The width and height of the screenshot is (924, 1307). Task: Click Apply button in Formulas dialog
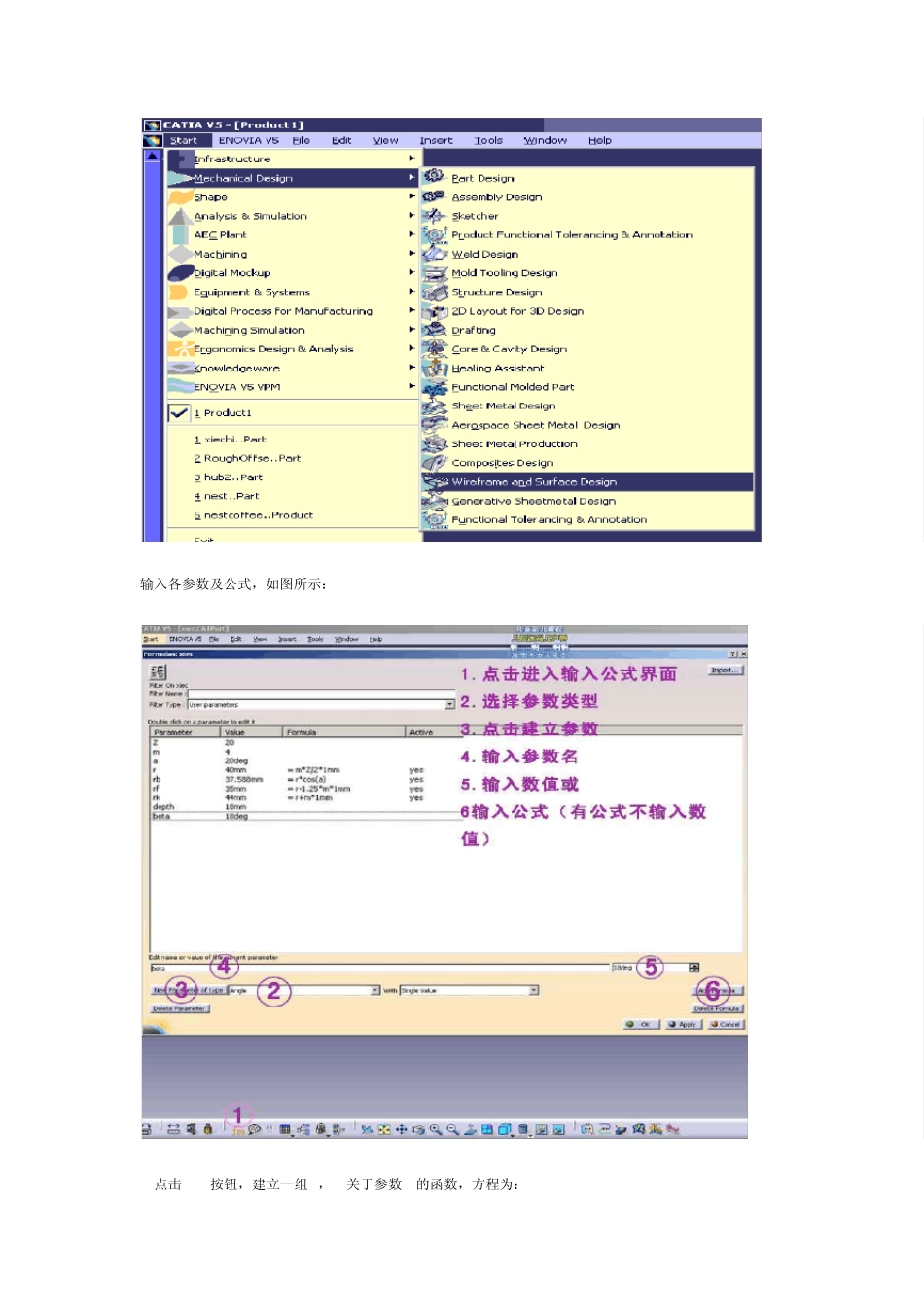(x=683, y=1024)
